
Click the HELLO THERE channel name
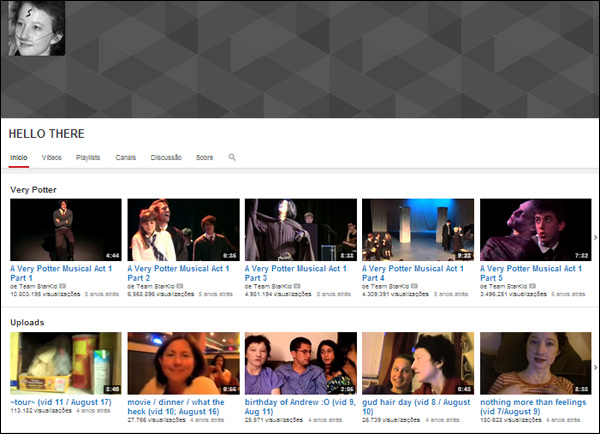pyautogui.click(x=47, y=134)
